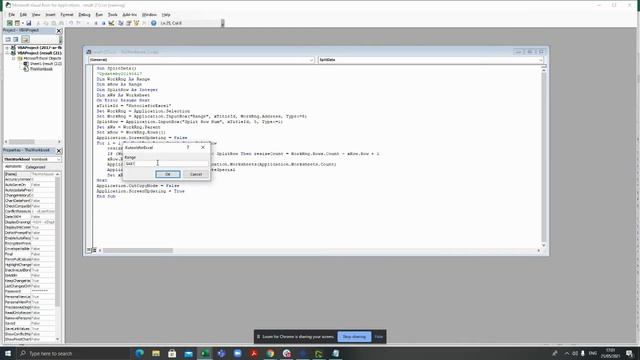The image size is (640, 360).
Task: Open the SplitData procedure dropdown
Action: (x=540, y=60)
